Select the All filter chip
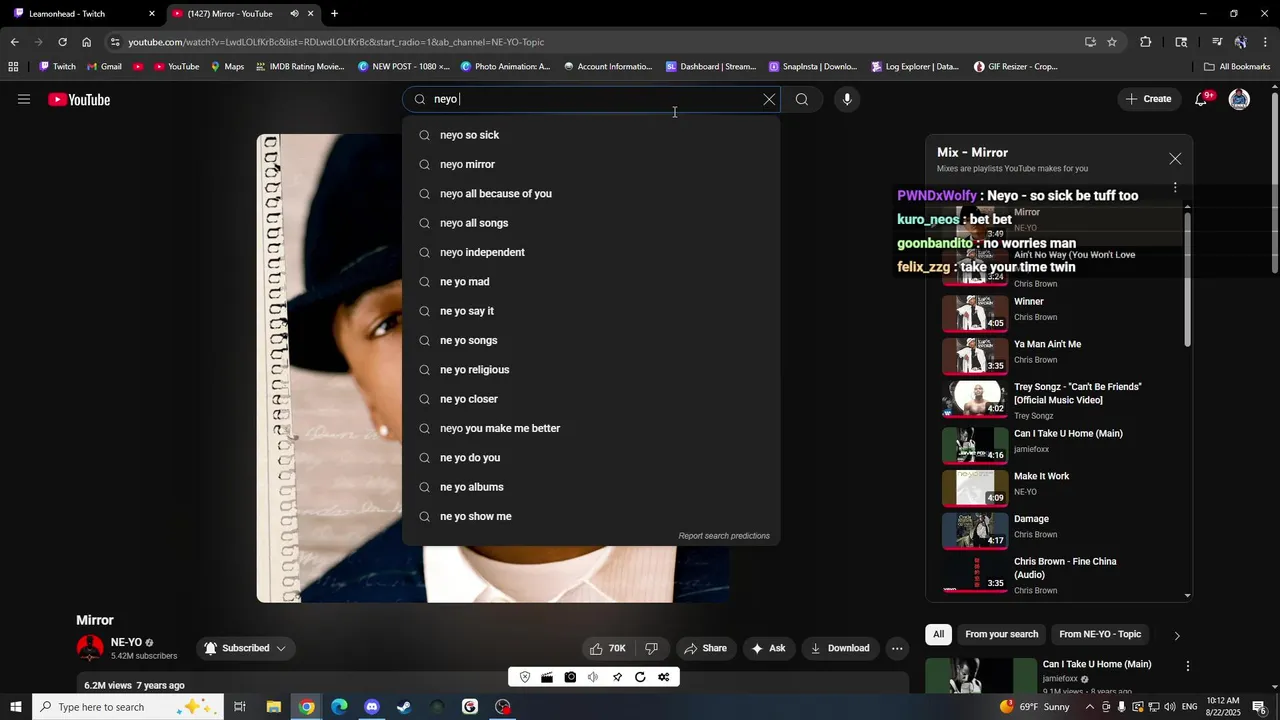1280x720 pixels. 938,634
